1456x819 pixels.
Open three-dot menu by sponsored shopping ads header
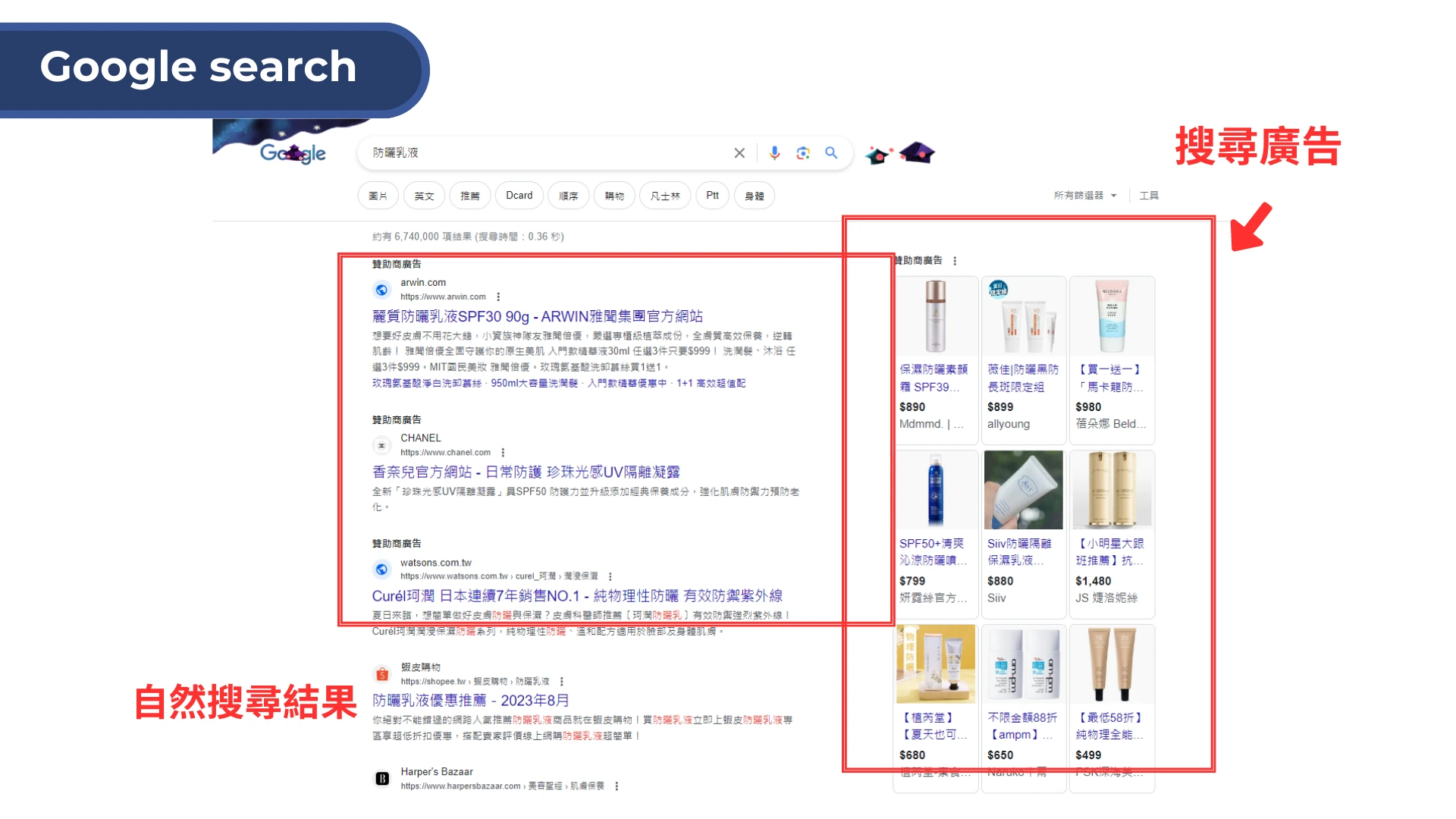(955, 261)
